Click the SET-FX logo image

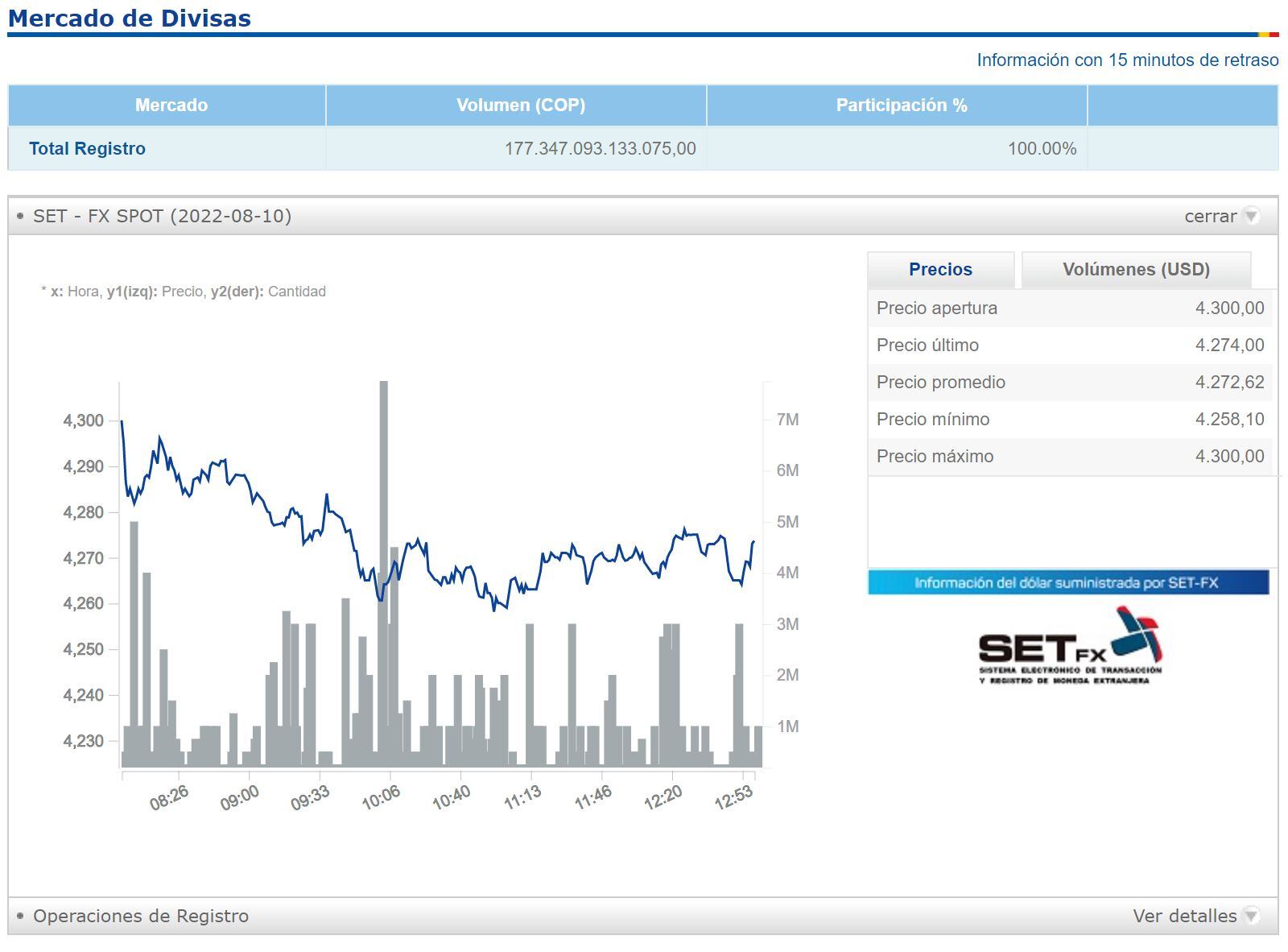point(1070,647)
